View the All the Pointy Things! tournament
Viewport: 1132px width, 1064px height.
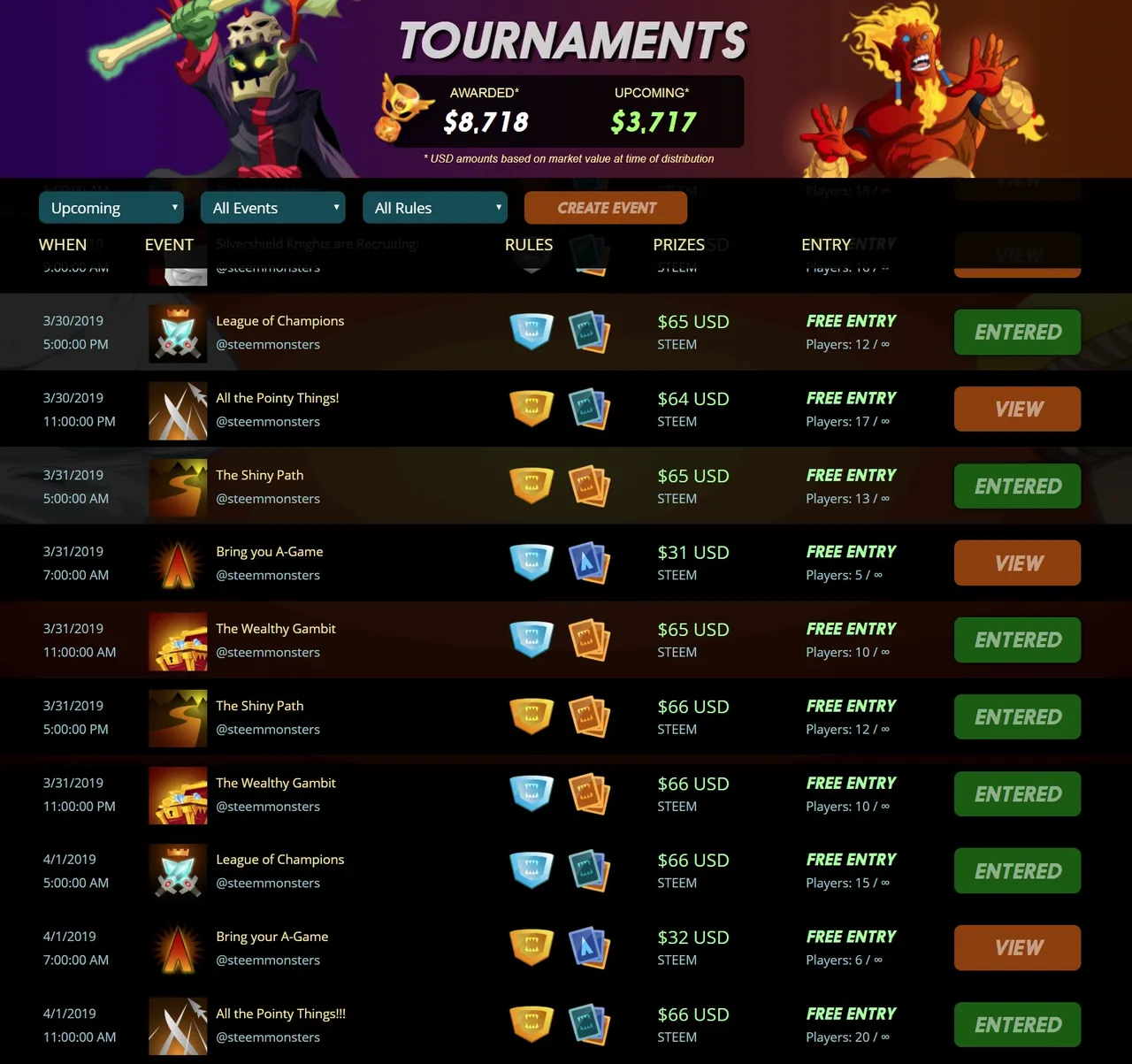click(1017, 409)
